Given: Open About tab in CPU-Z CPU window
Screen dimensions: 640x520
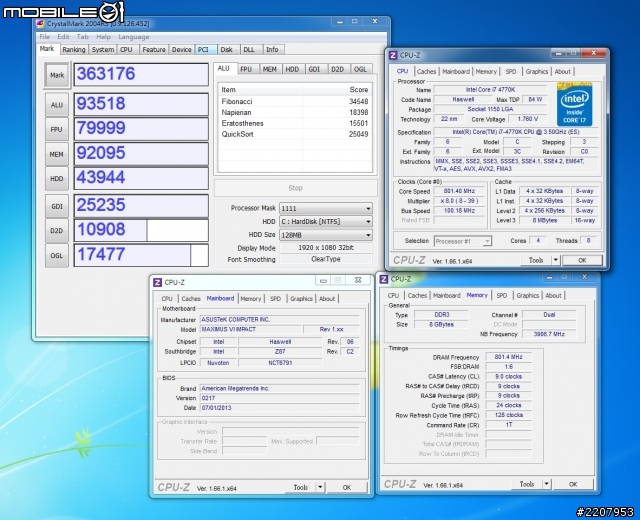Looking at the screenshot, I should 562,71.
